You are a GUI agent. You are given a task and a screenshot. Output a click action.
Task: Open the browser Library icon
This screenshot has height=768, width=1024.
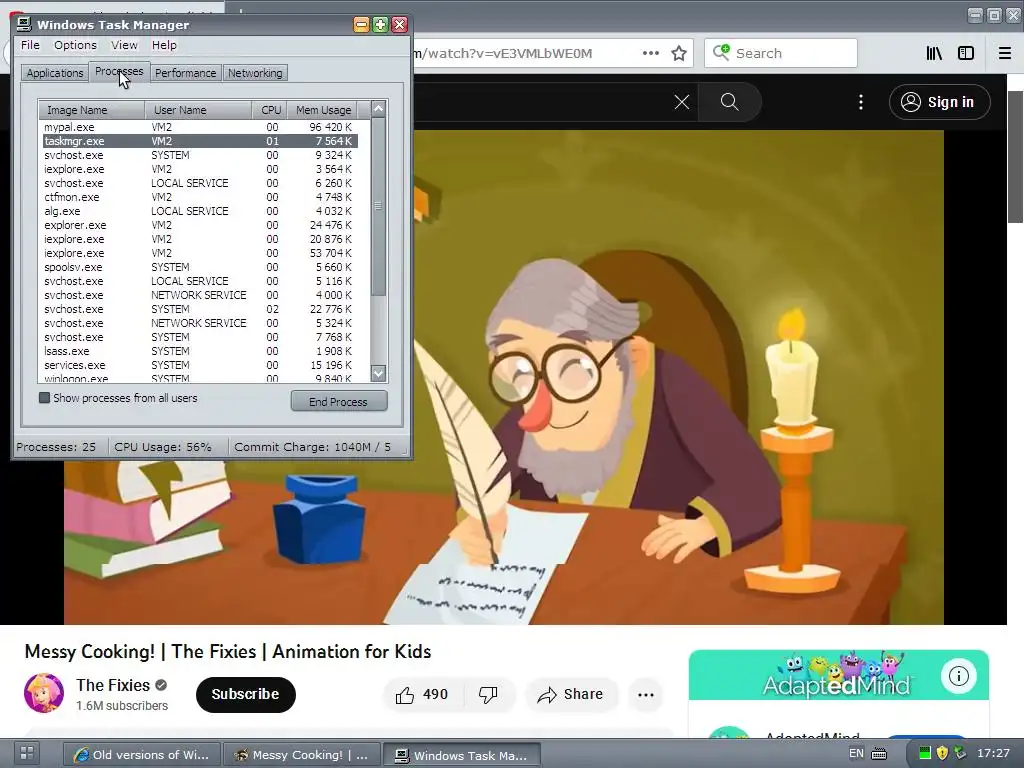pyautogui.click(x=934, y=53)
